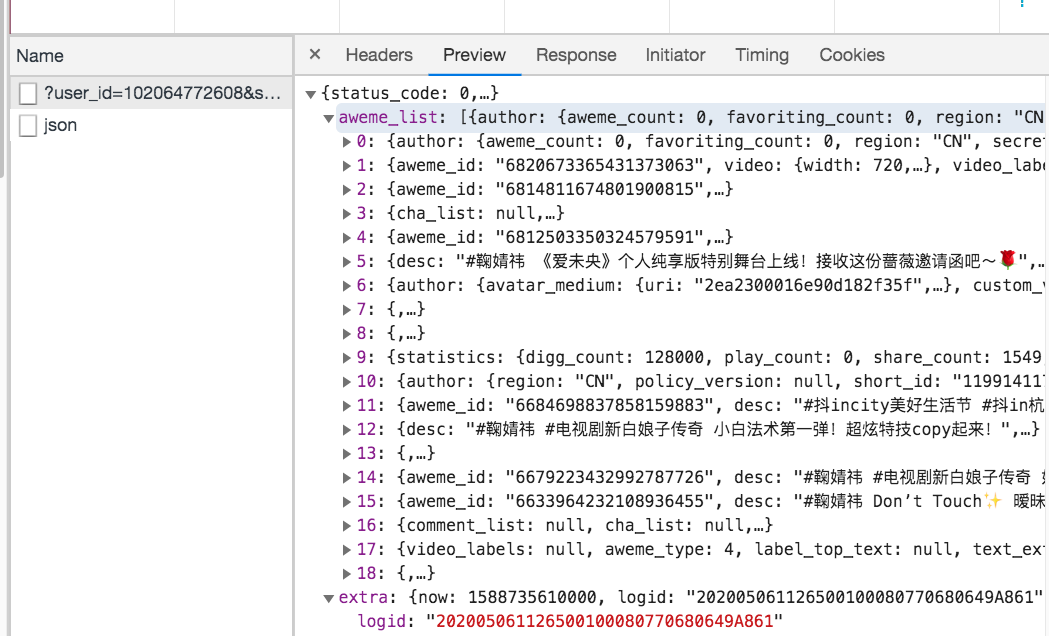1049x636 pixels.
Task: Expand item 4 with aweme_id 6812503350324579591
Action: [347, 238]
